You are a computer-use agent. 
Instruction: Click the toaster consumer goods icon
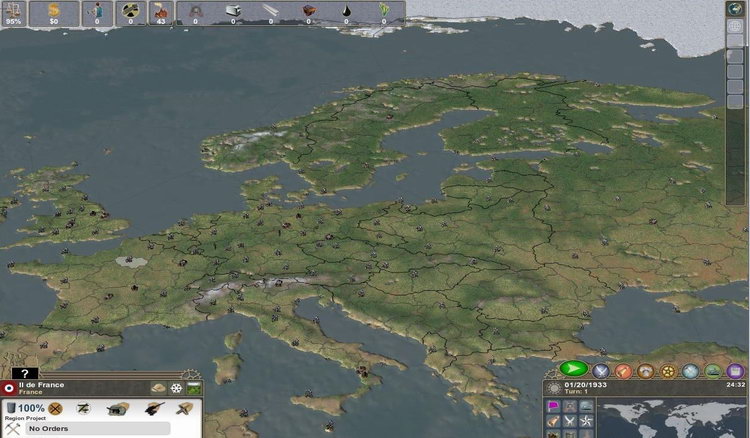233,12
